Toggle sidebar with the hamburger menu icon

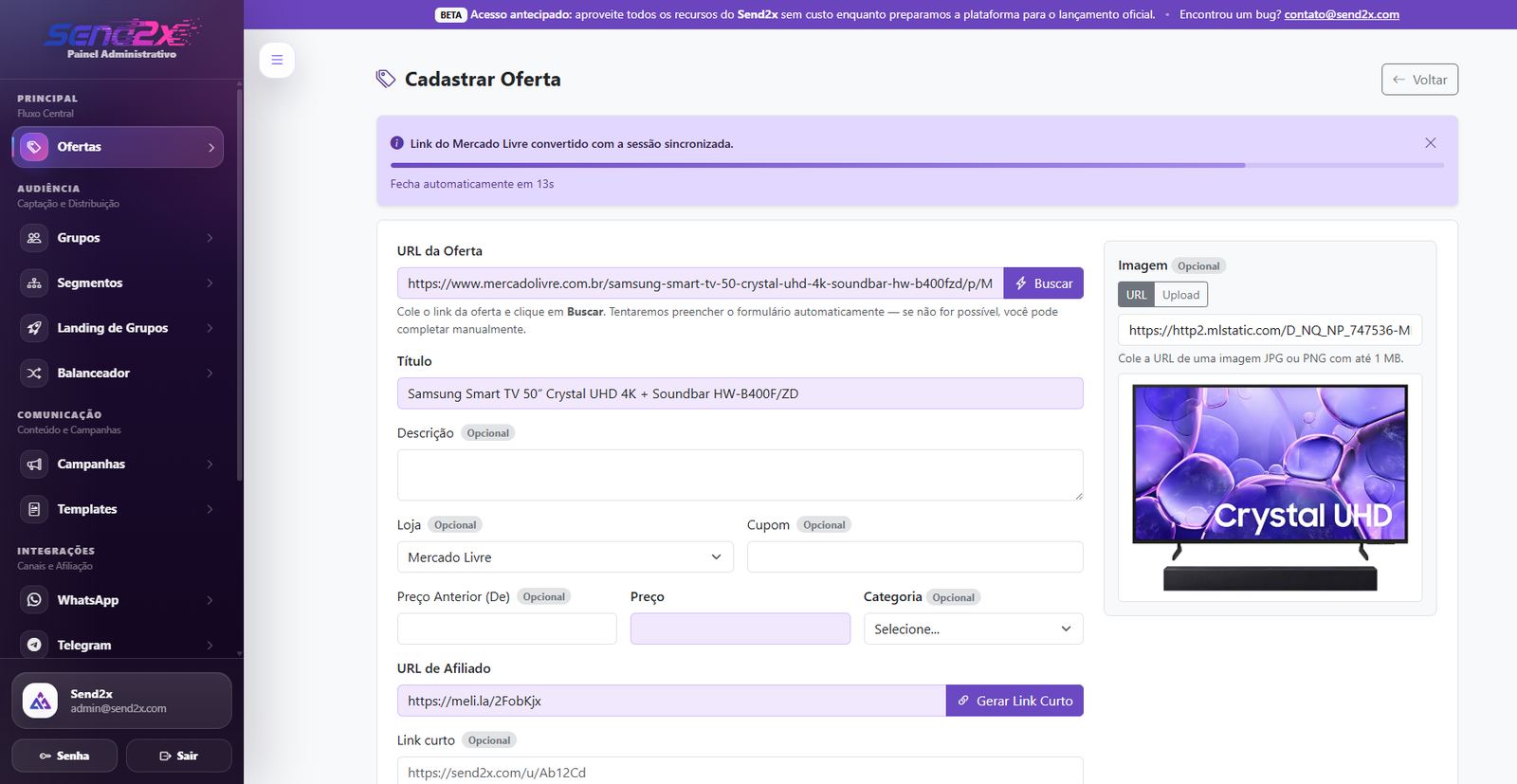(277, 60)
